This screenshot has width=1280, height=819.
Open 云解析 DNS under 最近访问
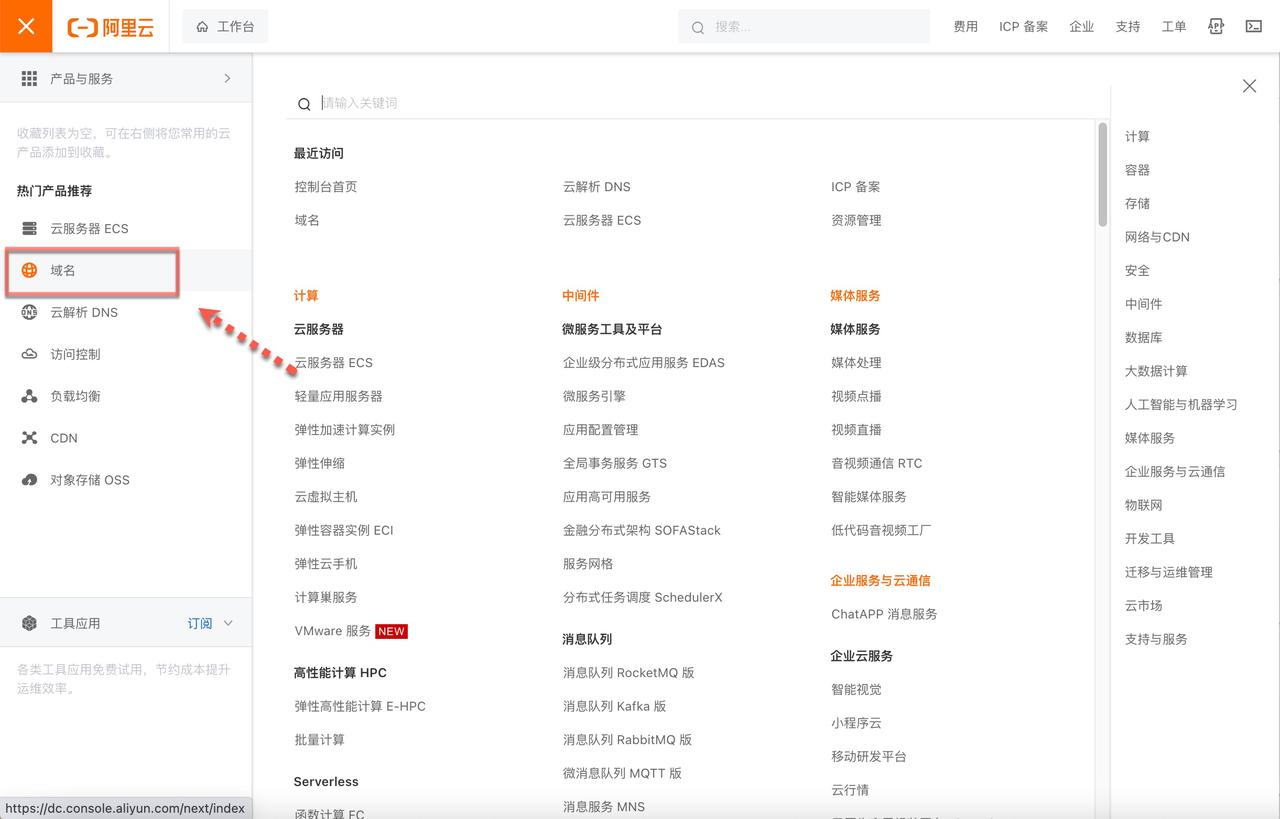597,187
